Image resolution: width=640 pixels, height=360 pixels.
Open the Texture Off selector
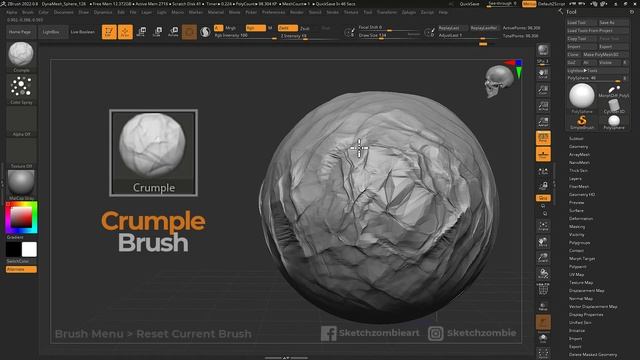[x=21, y=153]
